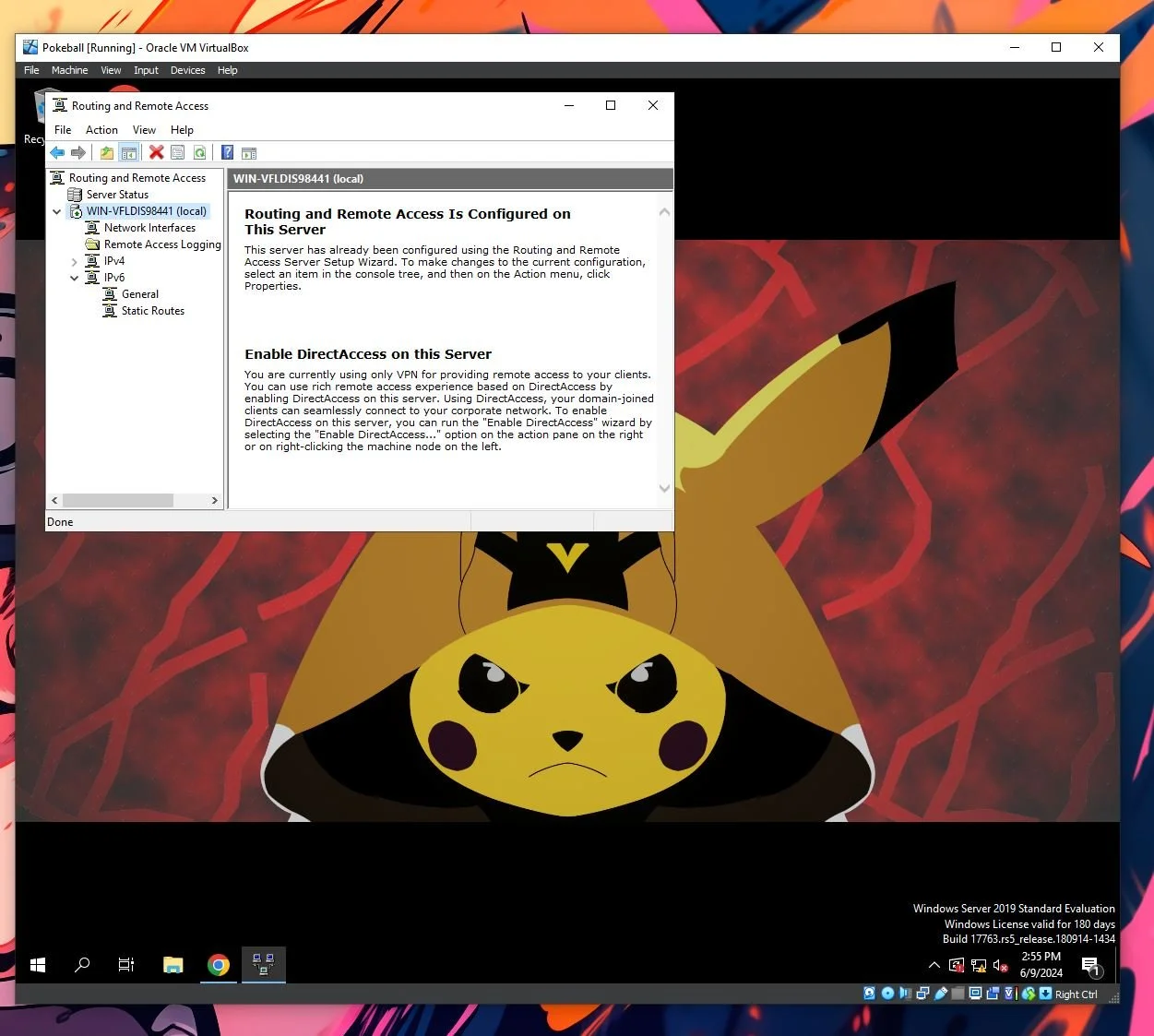Click VirtualBox hard disk status icon
The height and width of the screenshot is (1036, 1154).
[x=869, y=994]
